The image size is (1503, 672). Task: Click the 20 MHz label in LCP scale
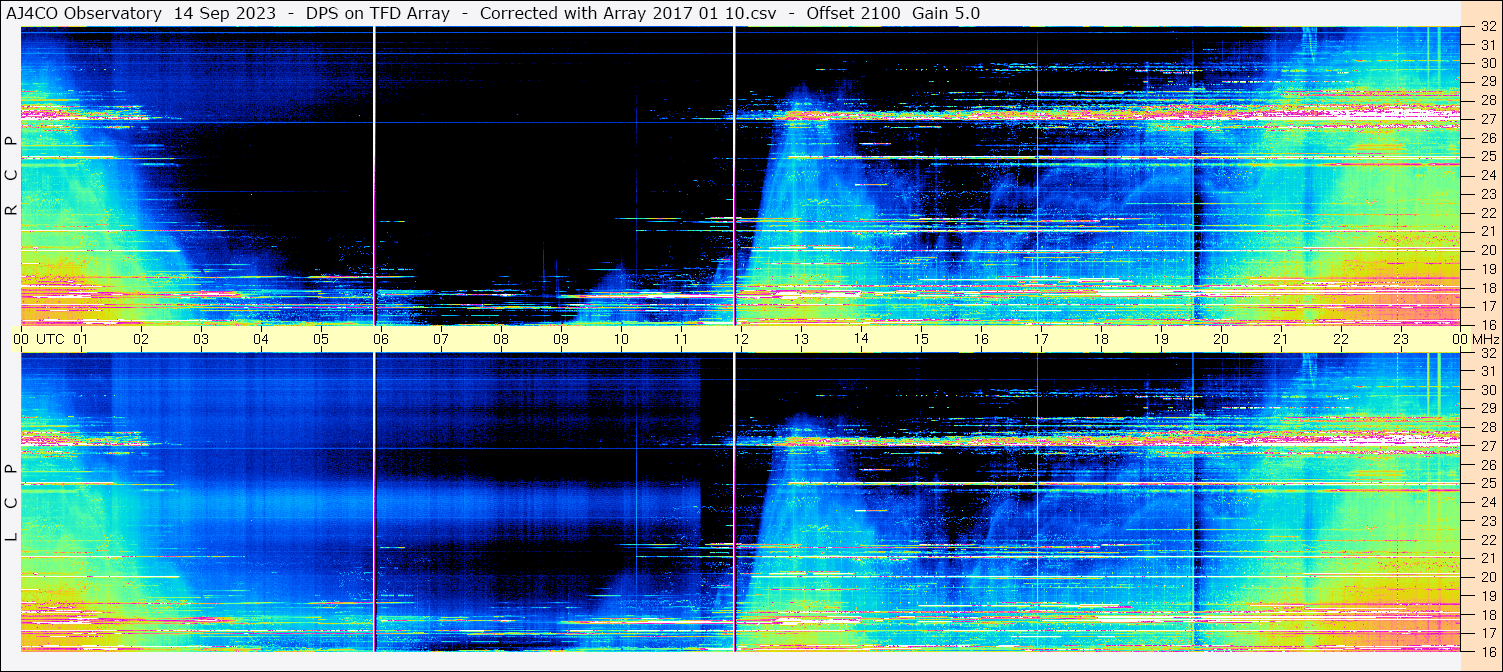point(1487,577)
